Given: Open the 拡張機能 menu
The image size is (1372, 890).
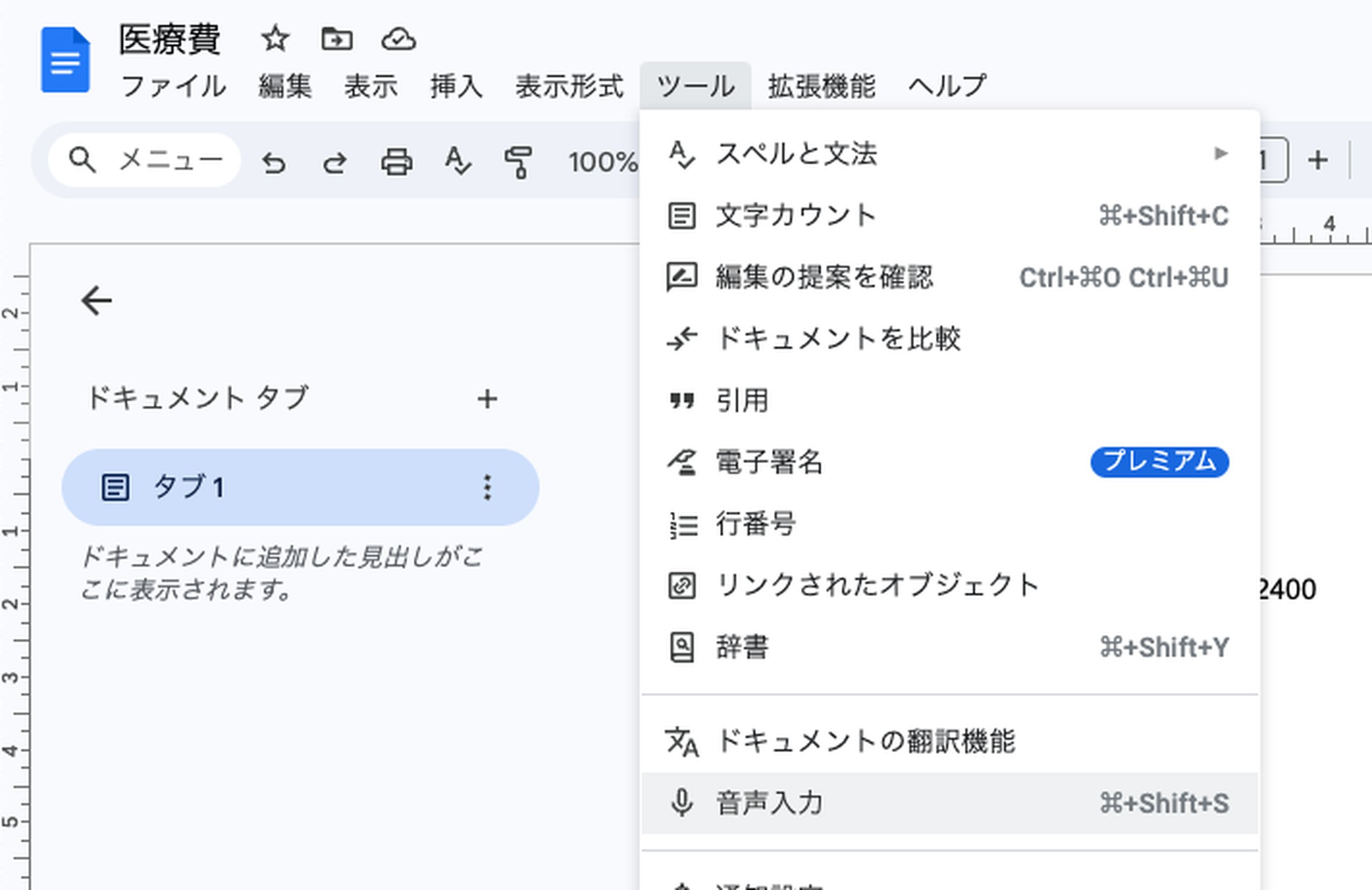Looking at the screenshot, I should [822, 86].
